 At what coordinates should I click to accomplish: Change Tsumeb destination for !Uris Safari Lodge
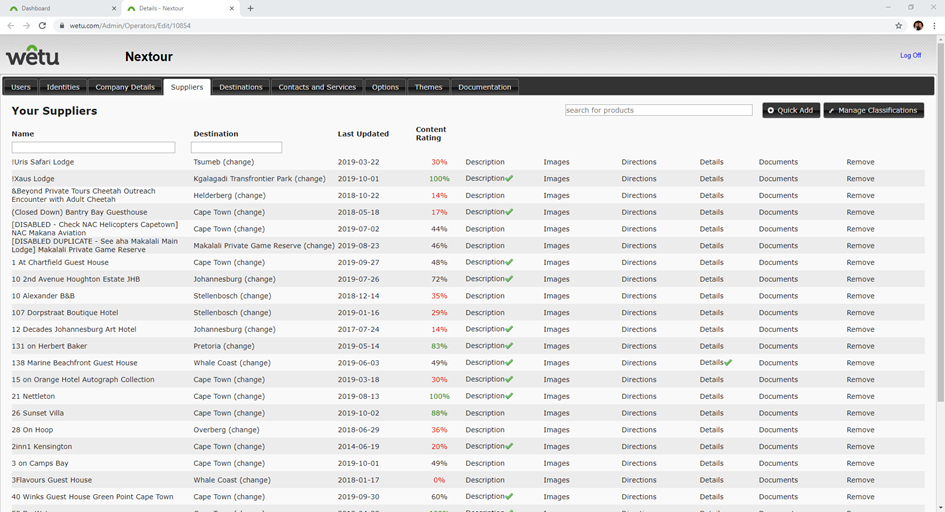[x=238, y=162]
